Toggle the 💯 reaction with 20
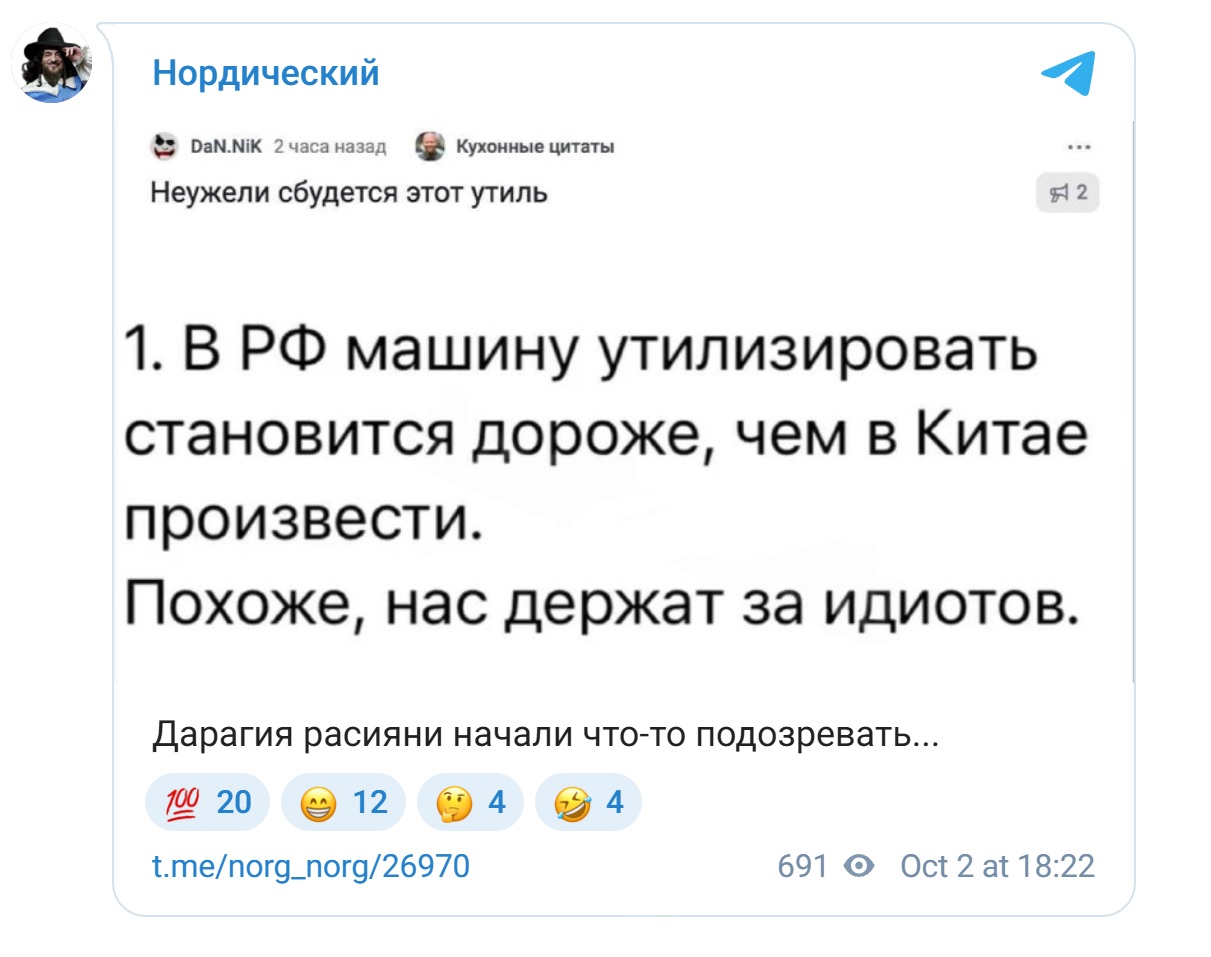1211x957 pixels. tap(207, 802)
